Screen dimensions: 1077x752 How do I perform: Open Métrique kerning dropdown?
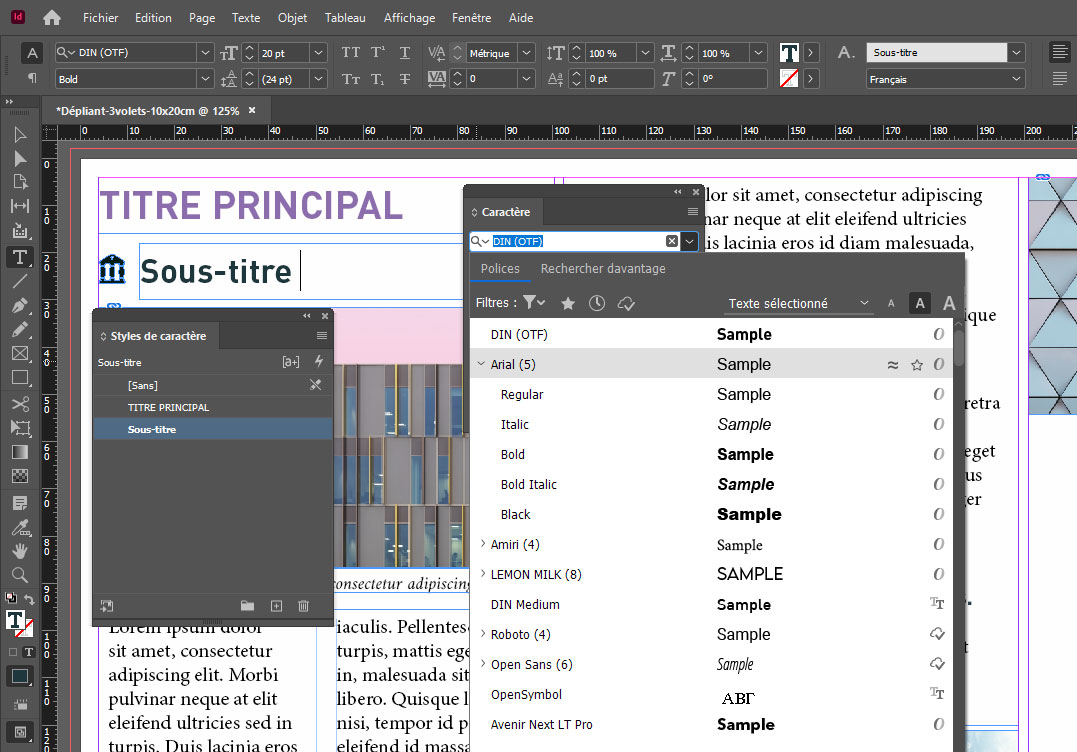click(526, 53)
